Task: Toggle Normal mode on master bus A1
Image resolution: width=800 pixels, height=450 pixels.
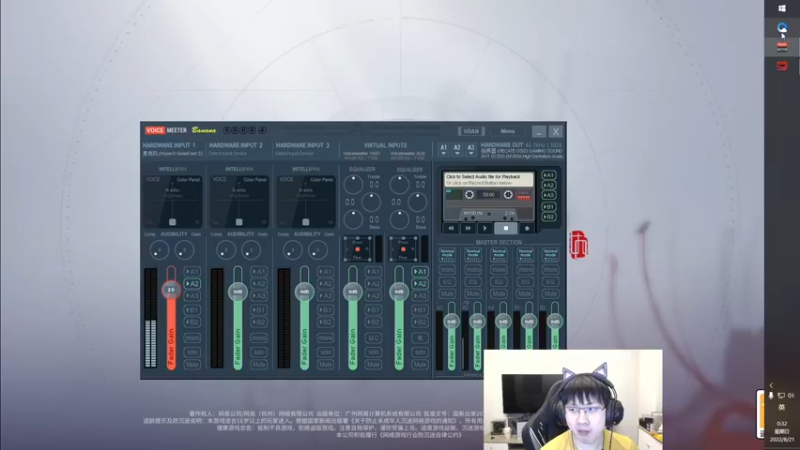Action: click(x=447, y=254)
